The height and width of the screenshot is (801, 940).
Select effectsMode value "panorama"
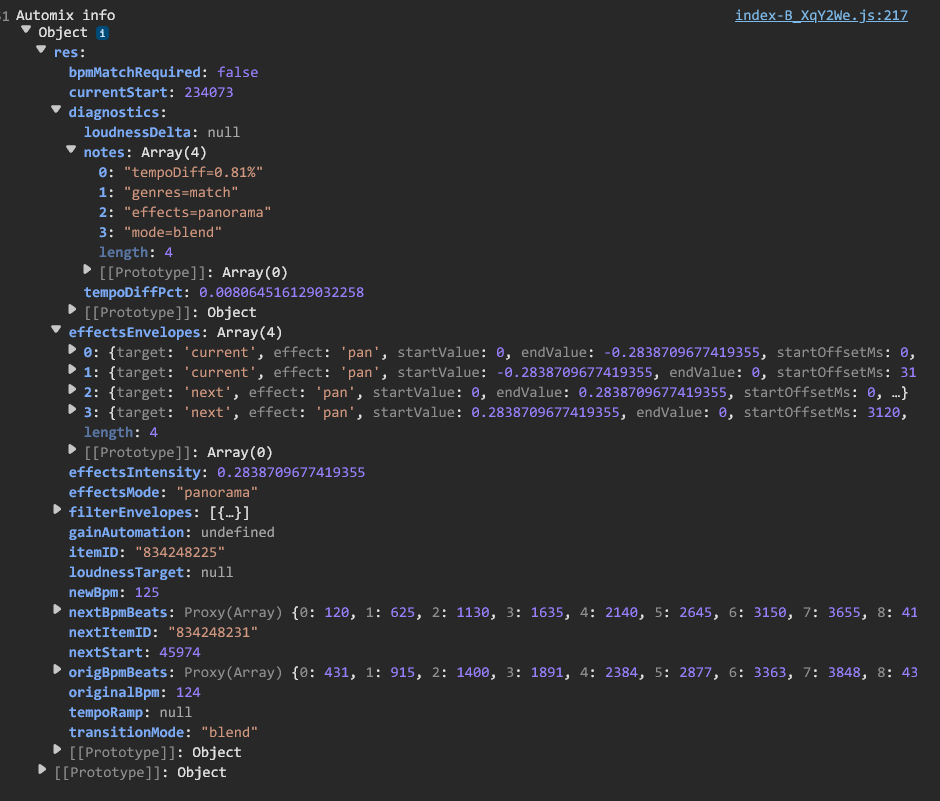point(217,492)
